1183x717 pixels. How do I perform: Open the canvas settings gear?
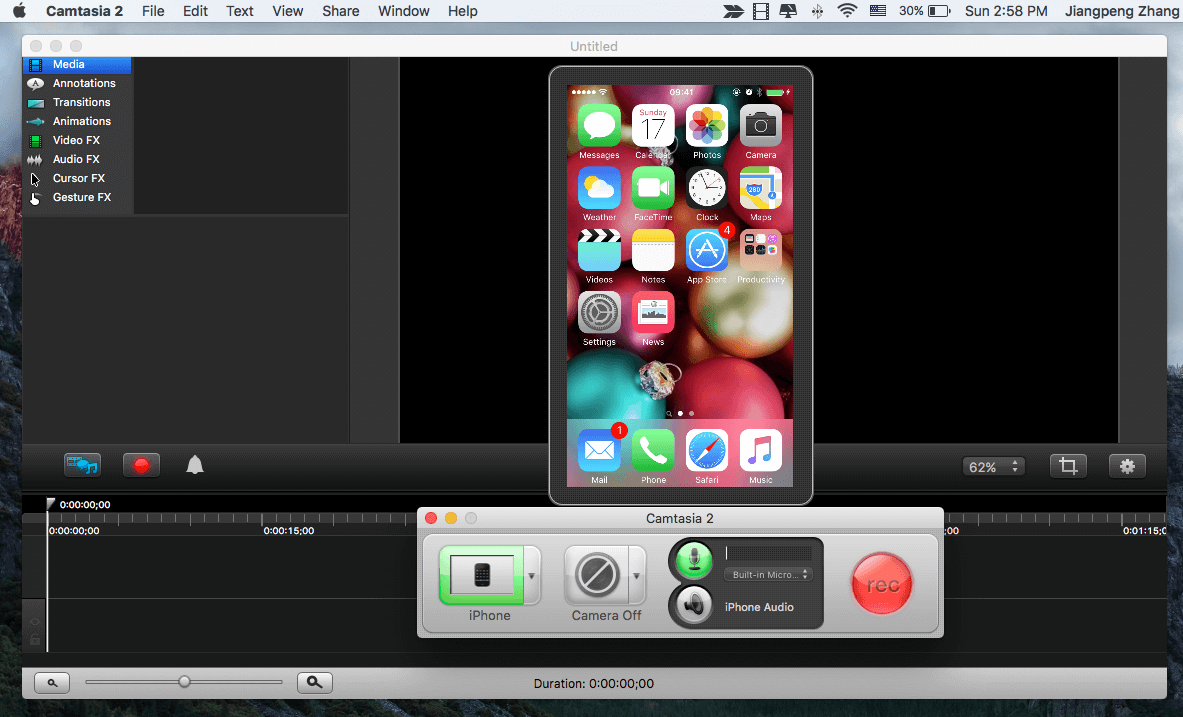1127,466
